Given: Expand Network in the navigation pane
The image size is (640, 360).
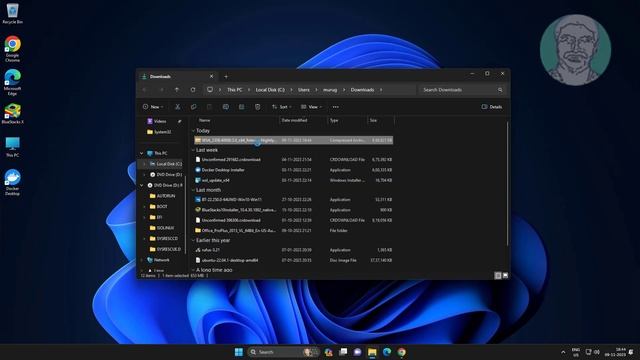Looking at the screenshot, I should click(x=142, y=260).
